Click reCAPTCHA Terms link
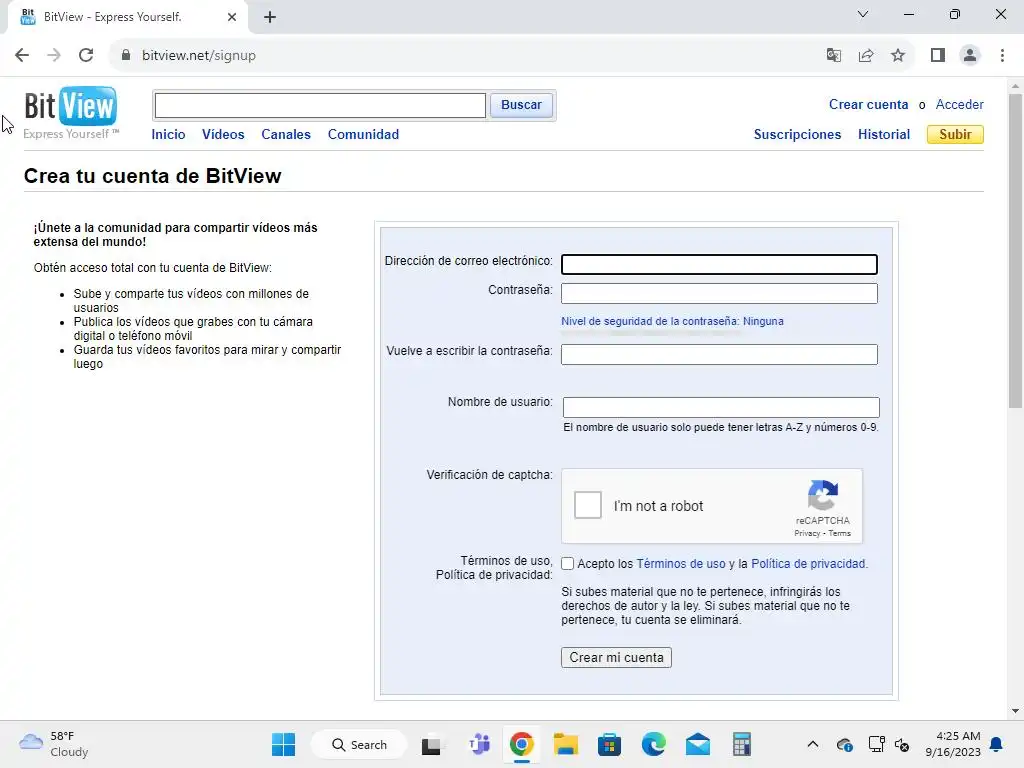 click(x=840, y=533)
